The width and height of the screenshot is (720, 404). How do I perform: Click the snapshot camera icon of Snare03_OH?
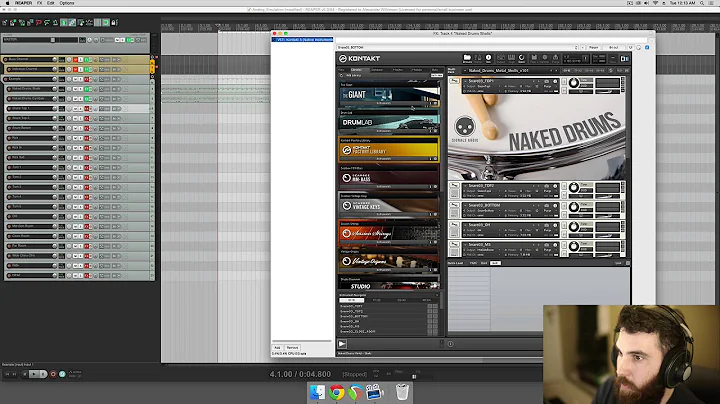546,225
